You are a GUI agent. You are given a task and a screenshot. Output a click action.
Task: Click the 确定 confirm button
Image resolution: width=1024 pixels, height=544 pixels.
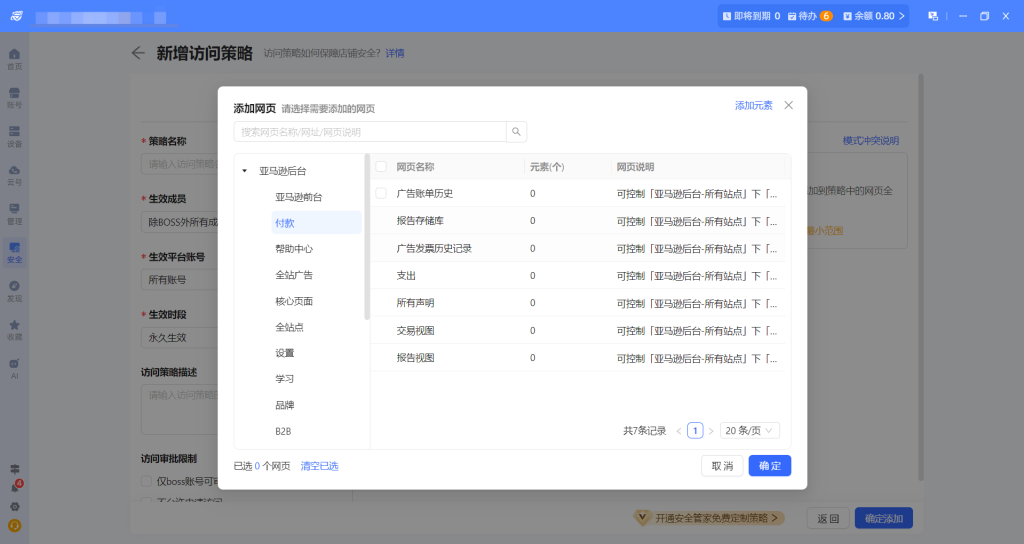pyautogui.click(x=769, y=466)
